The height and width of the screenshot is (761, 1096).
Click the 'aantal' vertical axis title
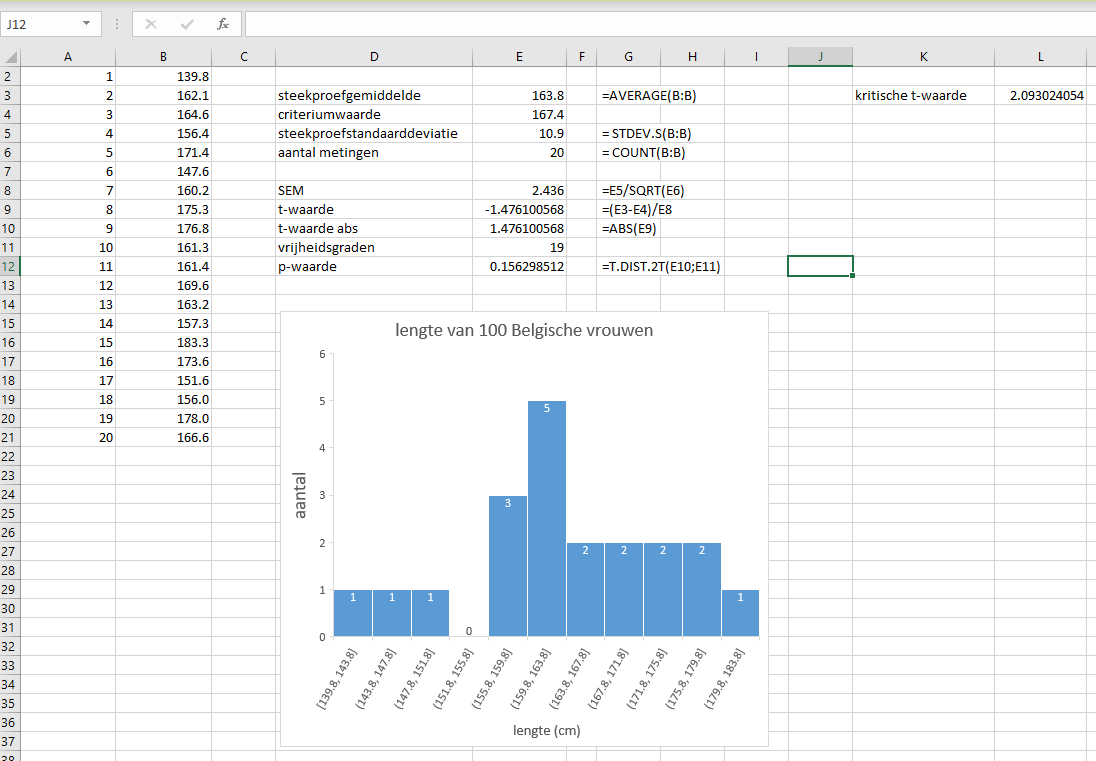tap(300, 495)
